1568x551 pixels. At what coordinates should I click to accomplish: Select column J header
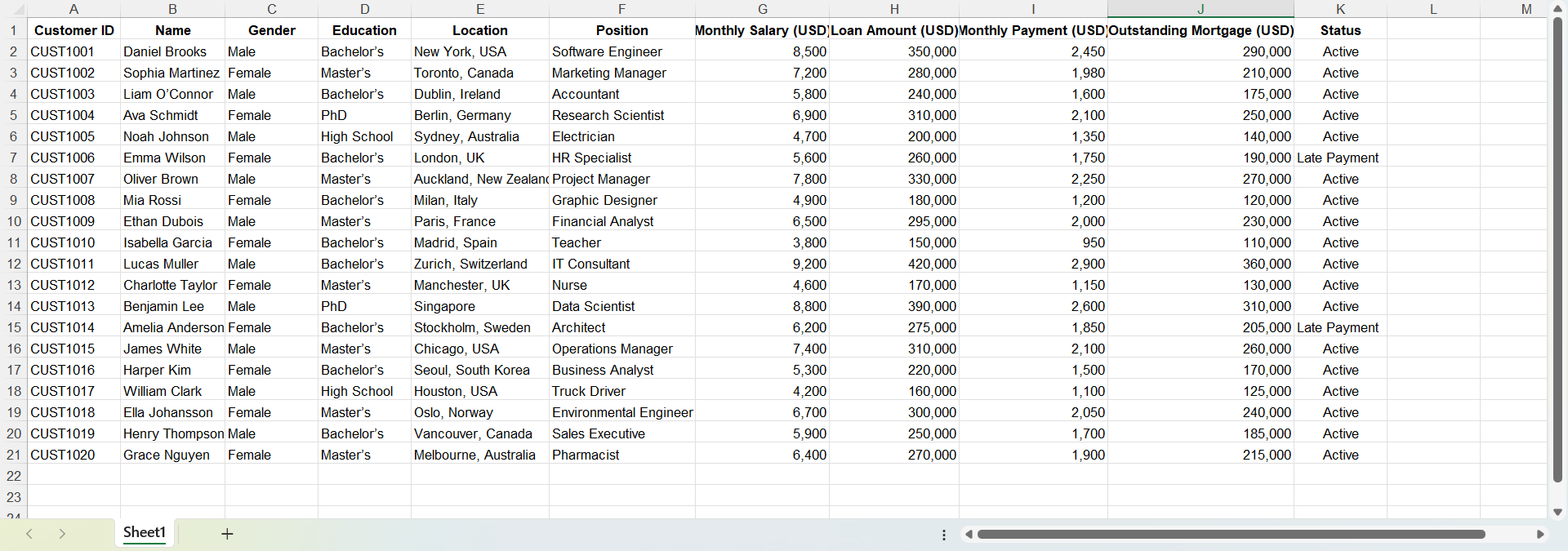1200,9
